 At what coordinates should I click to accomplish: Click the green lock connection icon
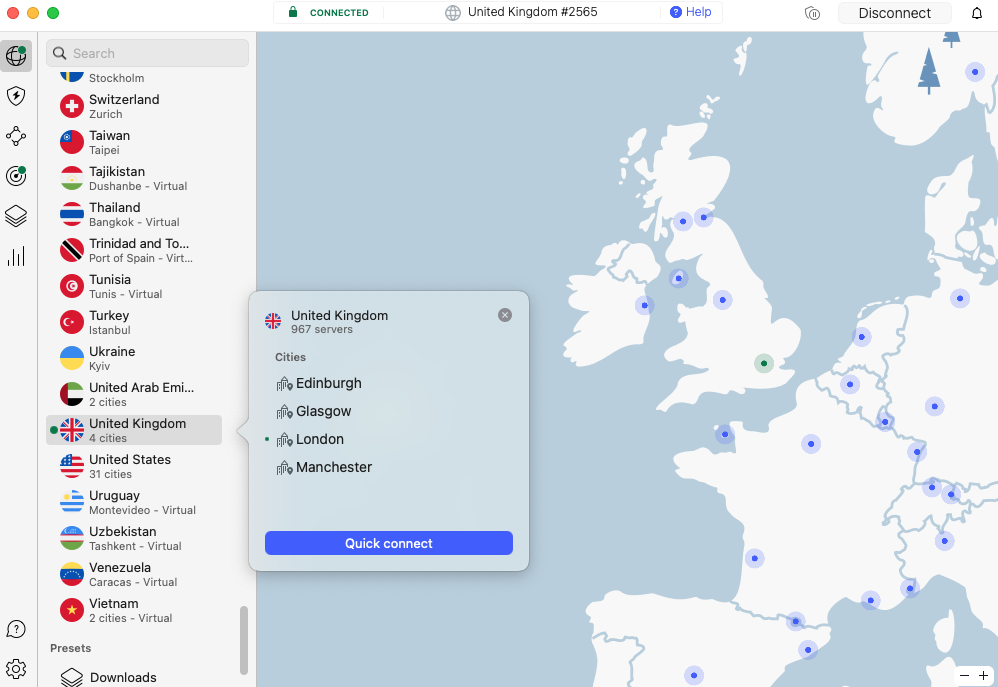(293, 12)
